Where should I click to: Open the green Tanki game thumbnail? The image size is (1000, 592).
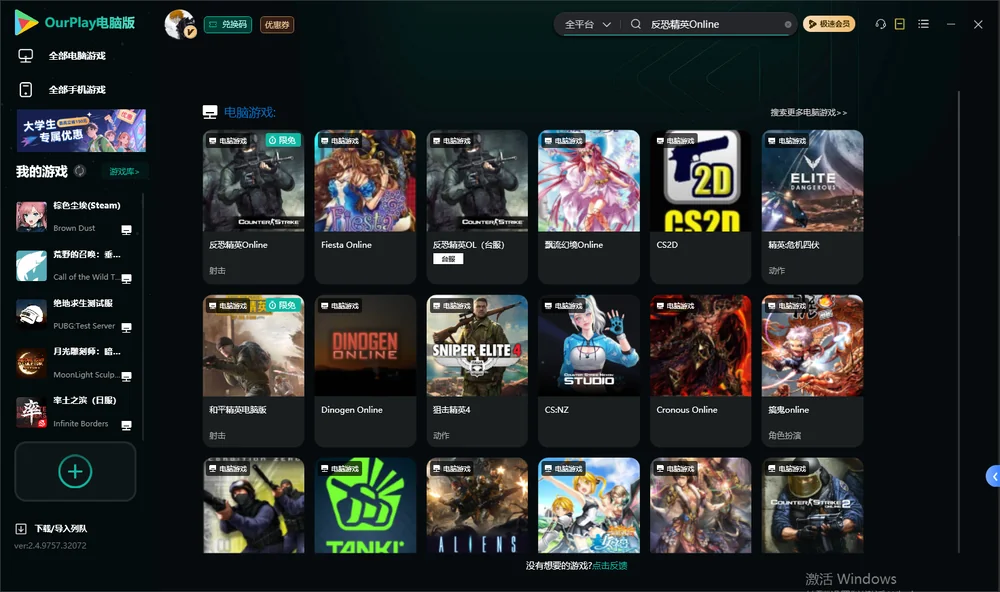(x=365, y=505)
